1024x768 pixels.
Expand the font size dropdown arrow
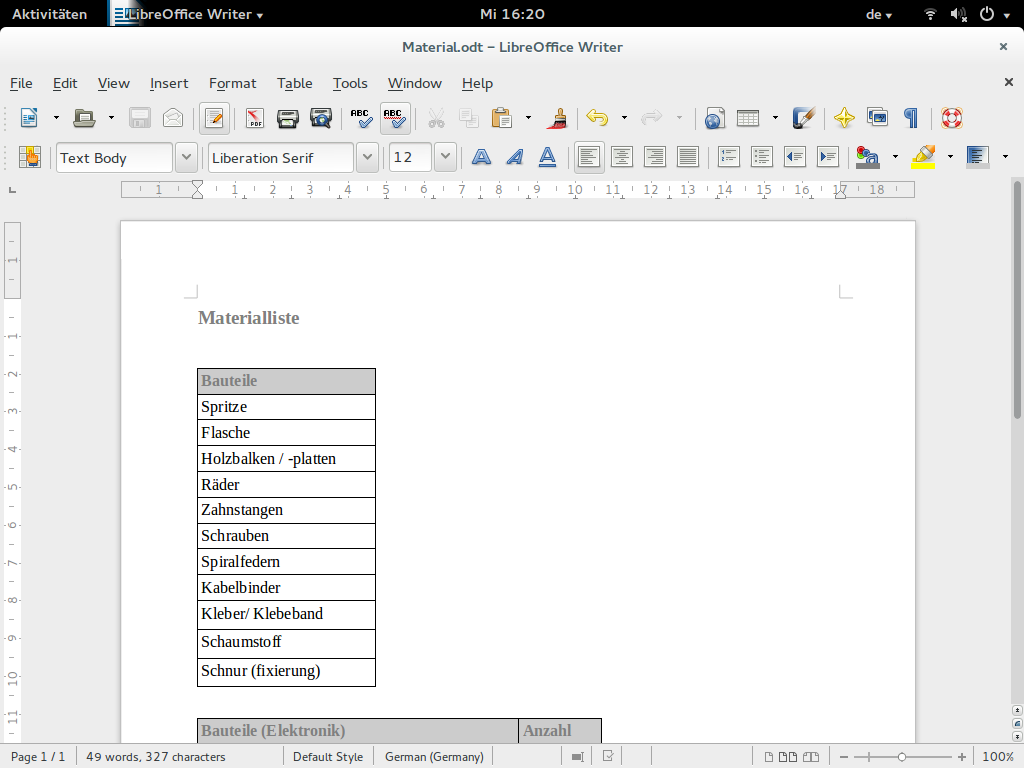coord(445,157)
